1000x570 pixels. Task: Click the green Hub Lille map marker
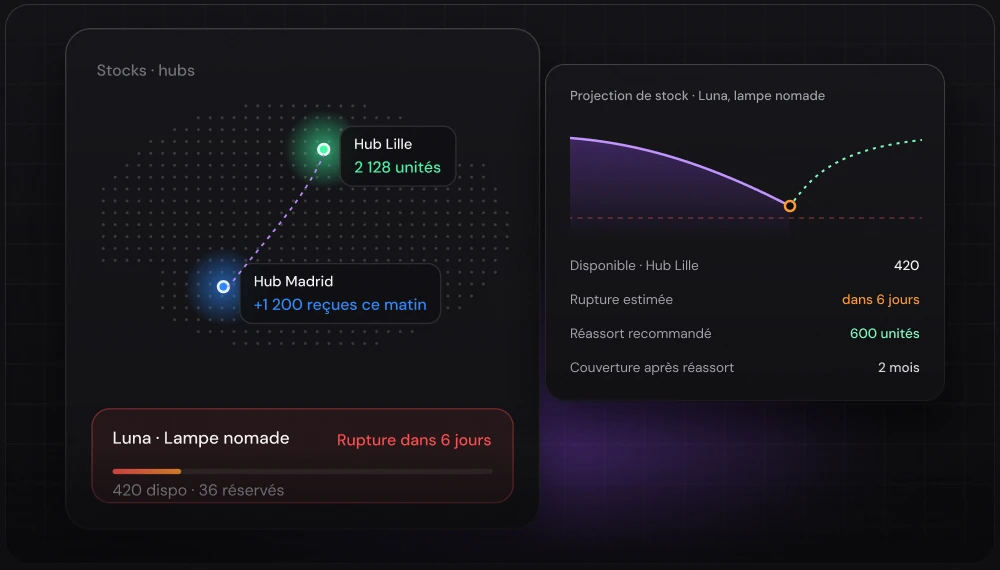[x=323, y=149]
